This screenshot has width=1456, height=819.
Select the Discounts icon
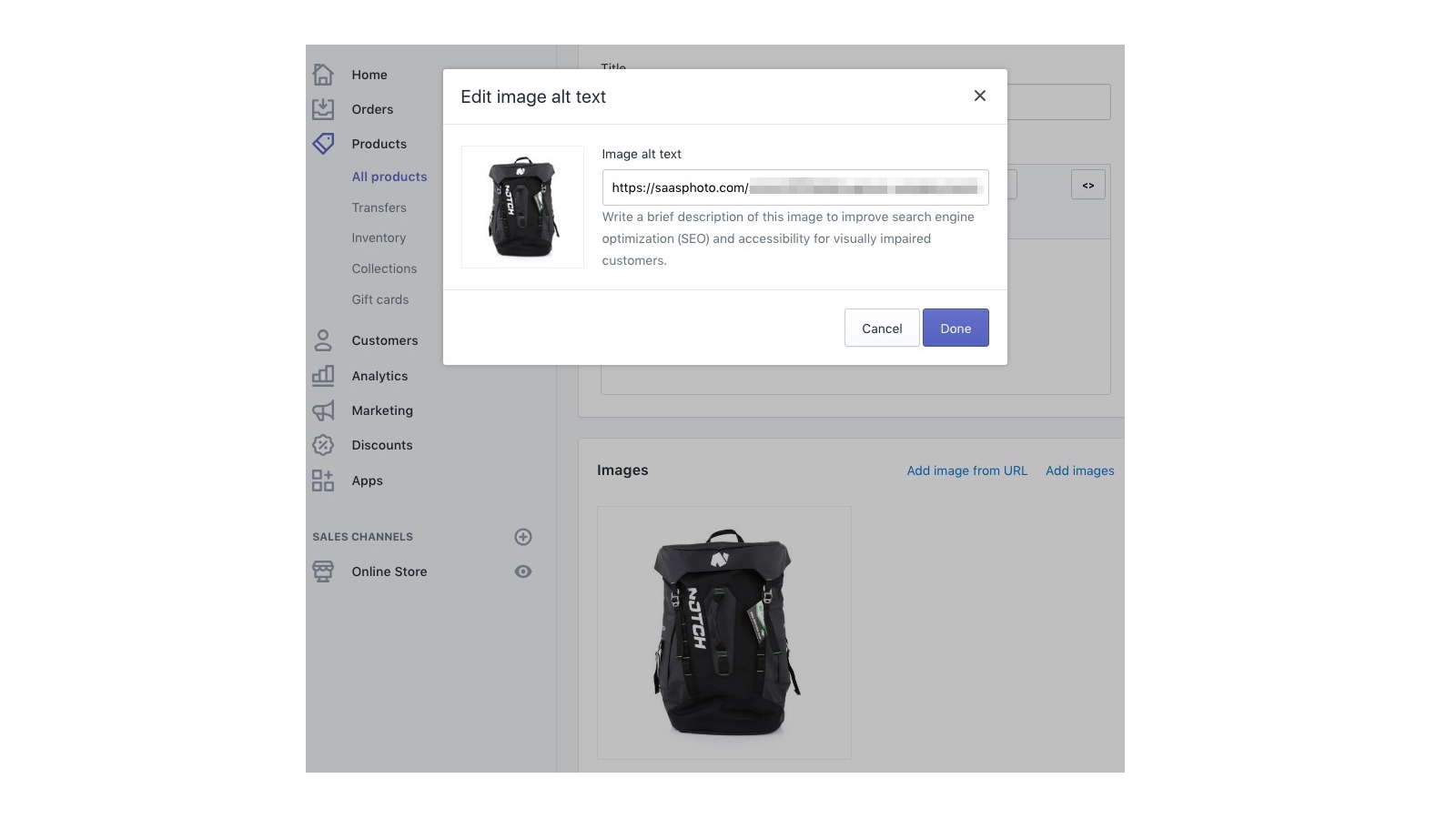click(323, 445)
